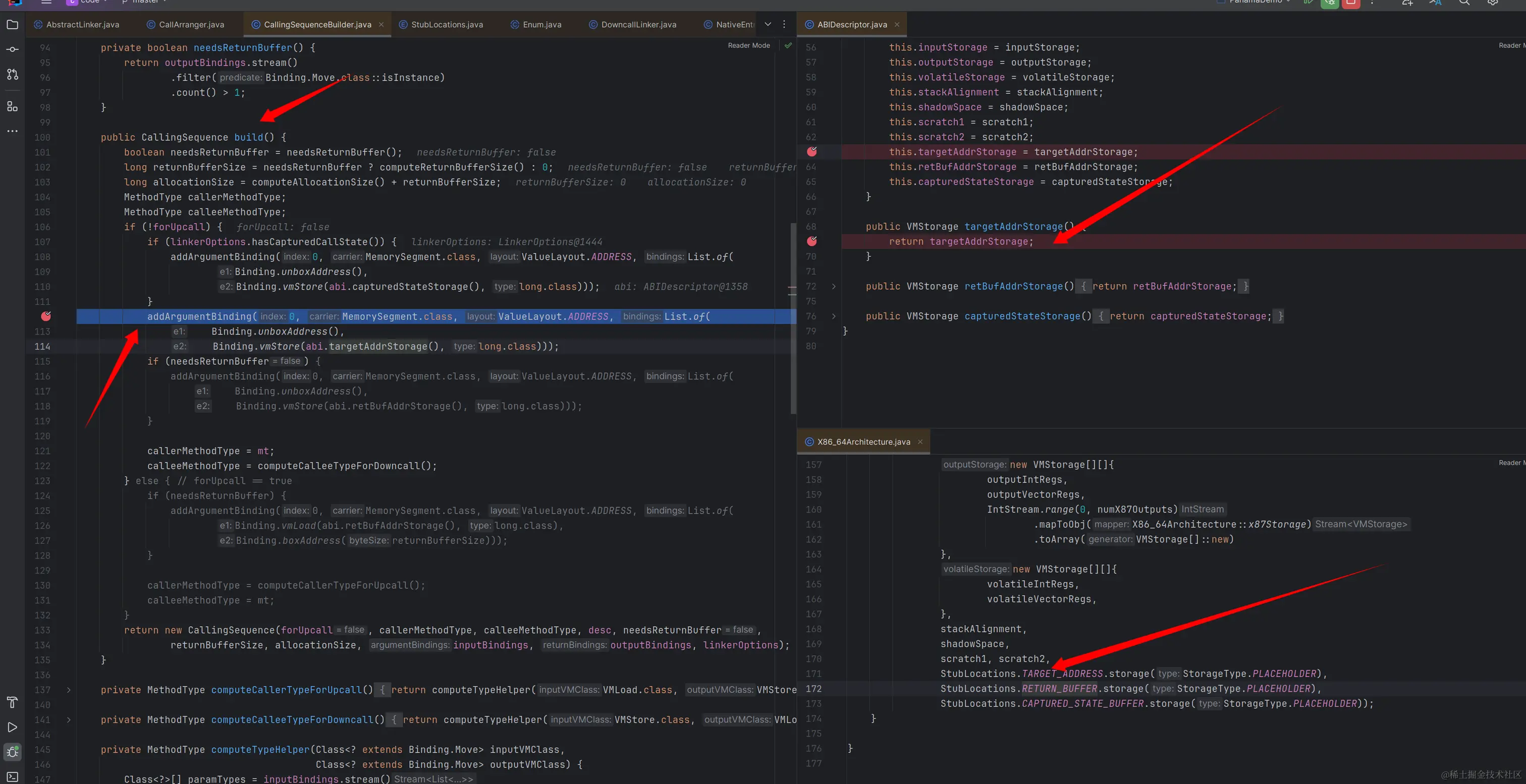Open the Structure tool window
1526x784 pixels.
click(x=13, y=106)
